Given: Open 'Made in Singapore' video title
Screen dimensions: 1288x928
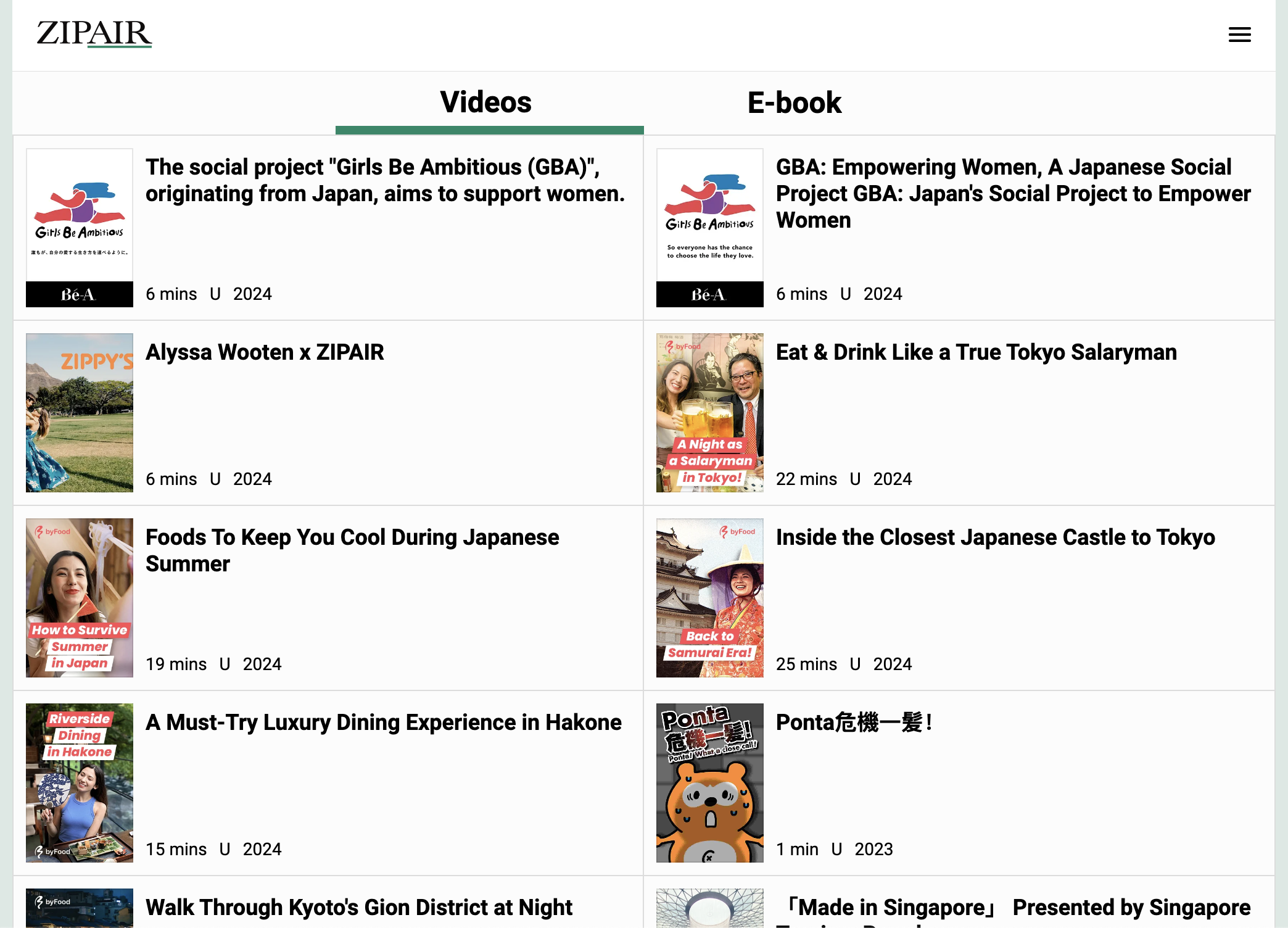Looking at the screenshot, I should pyautogui.click(x=1013, y=911).
